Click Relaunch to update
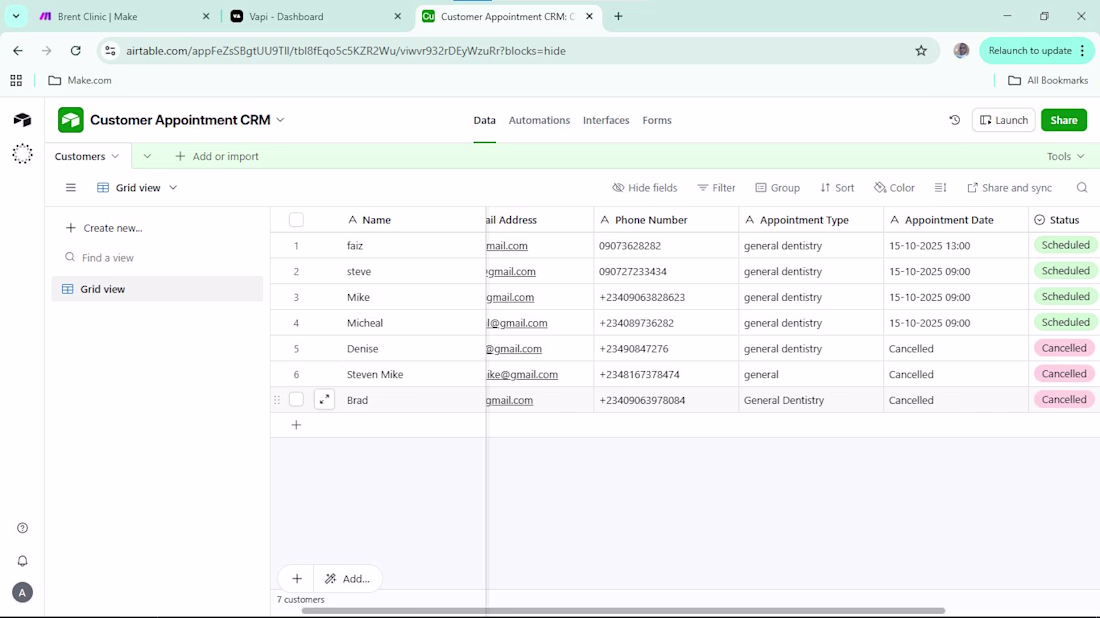1100x618 pixels. coord(1036,51)
